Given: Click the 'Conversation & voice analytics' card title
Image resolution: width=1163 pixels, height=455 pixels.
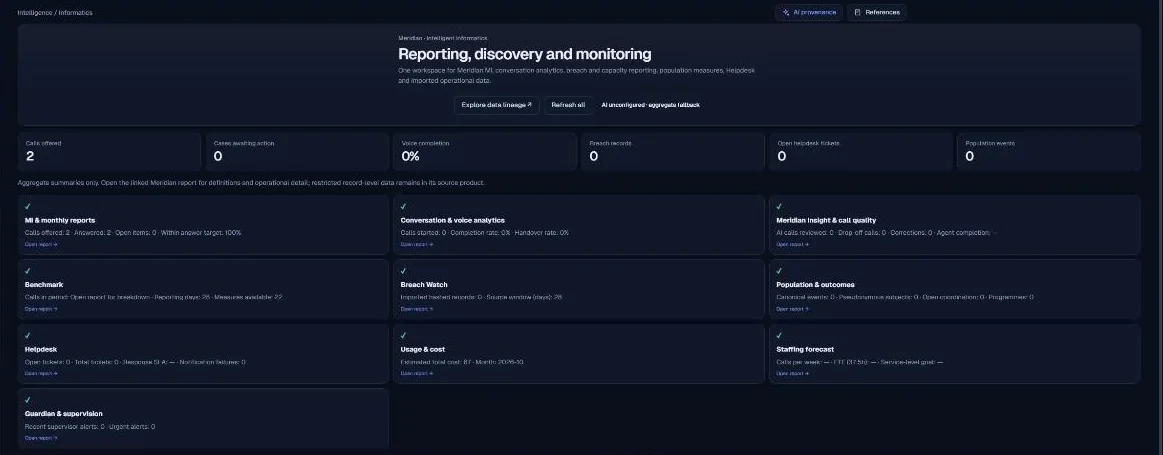Looking at the screenshot, I should pyautogui.click(x=452, y=220).
